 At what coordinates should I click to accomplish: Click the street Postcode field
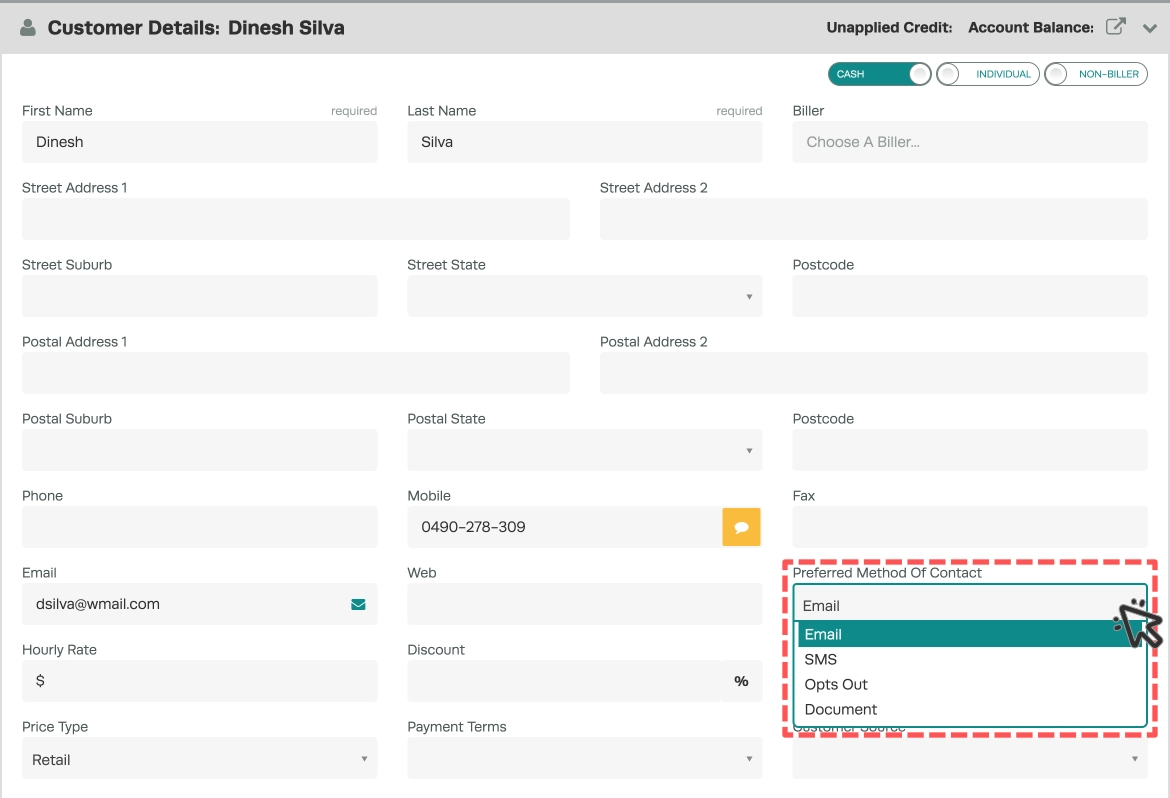coord(970,296)
